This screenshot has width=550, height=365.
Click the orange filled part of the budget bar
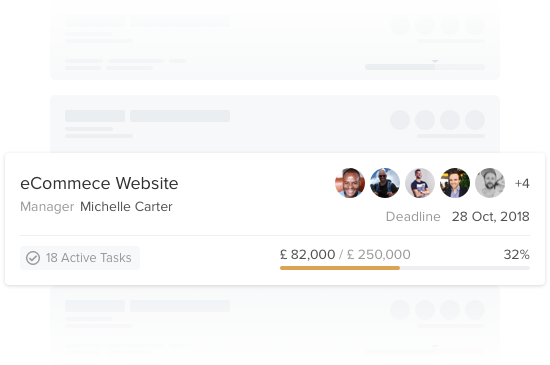click(340, 268)
